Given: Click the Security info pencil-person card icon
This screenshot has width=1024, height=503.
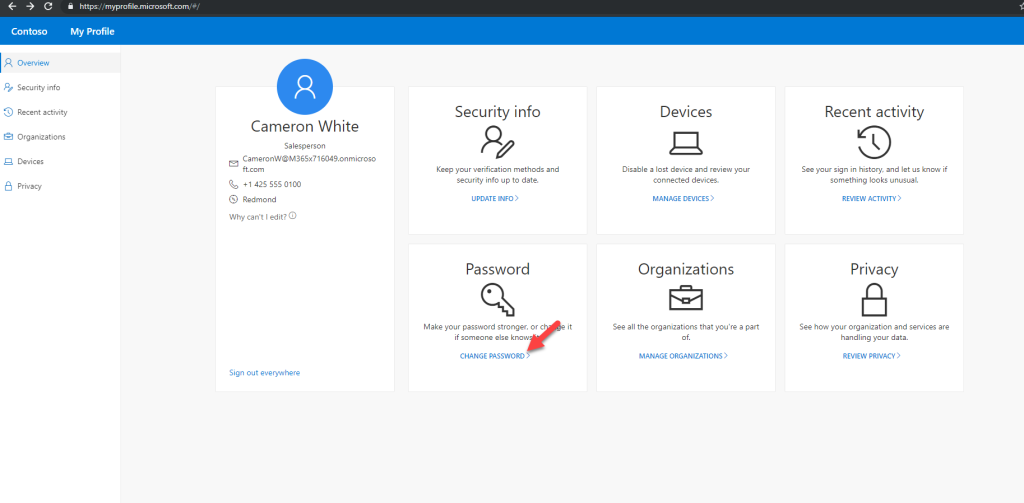Looking at the screenshot, I should (x=498, y=142).
